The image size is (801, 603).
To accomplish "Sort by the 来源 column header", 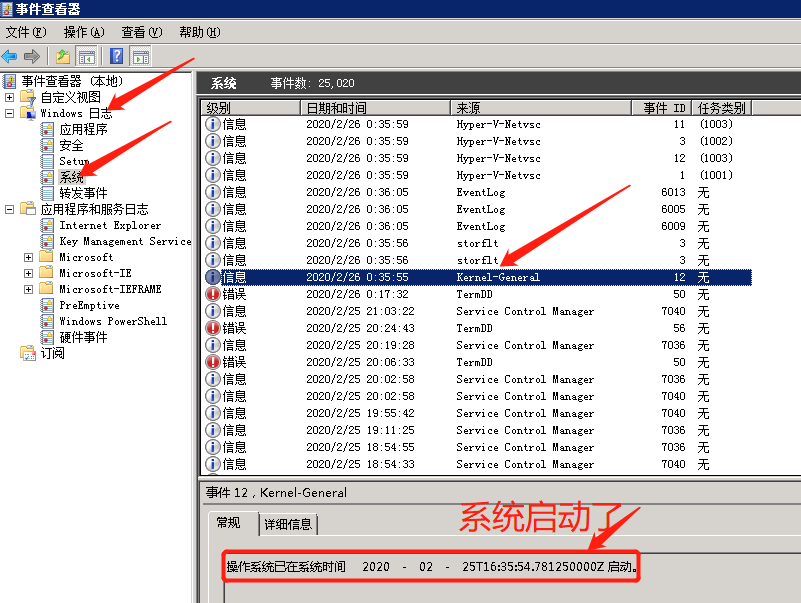I will point(541,108).
